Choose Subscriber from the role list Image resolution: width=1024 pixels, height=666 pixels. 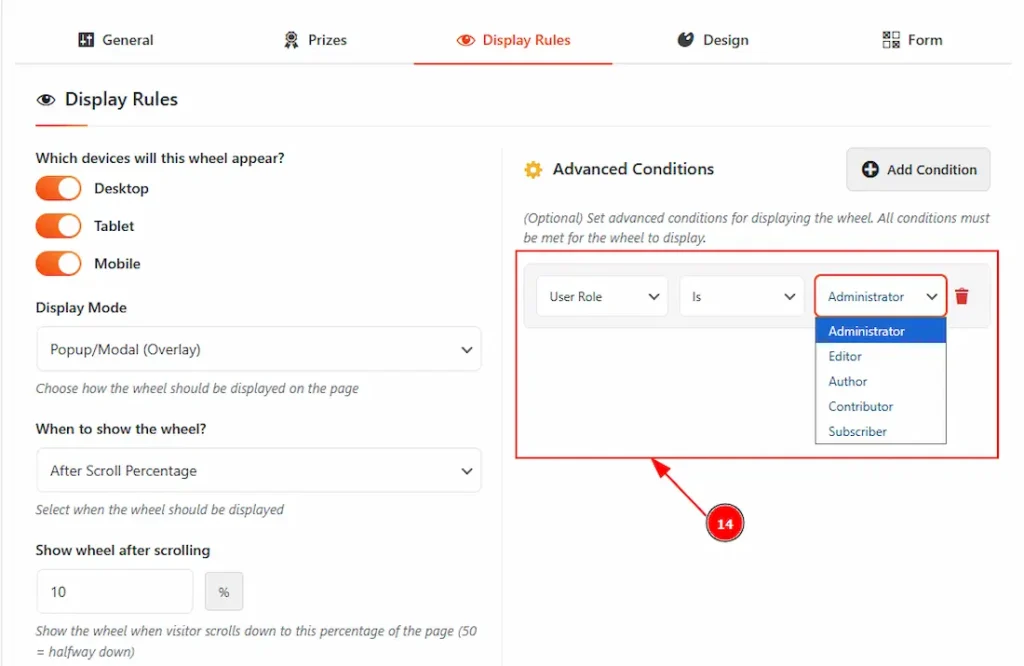point(858,432)
